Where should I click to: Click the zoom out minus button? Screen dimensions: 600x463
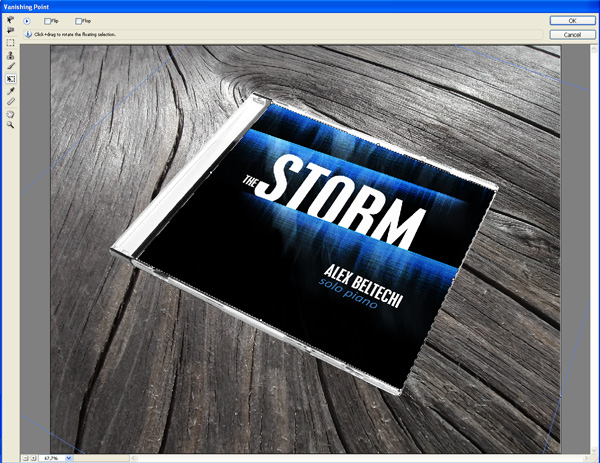(25, 458)
